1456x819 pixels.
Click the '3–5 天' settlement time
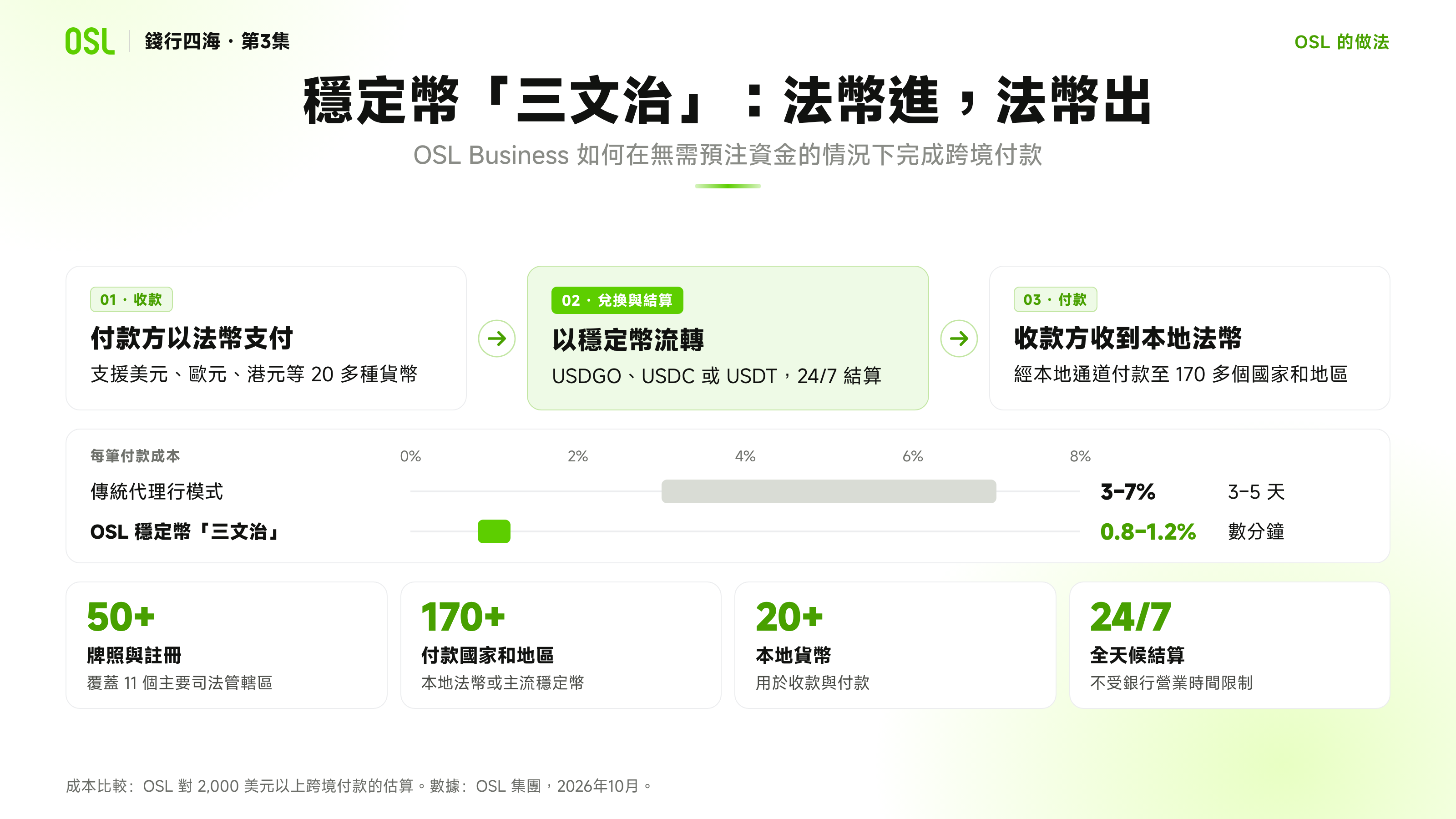tap(1256, 491)
